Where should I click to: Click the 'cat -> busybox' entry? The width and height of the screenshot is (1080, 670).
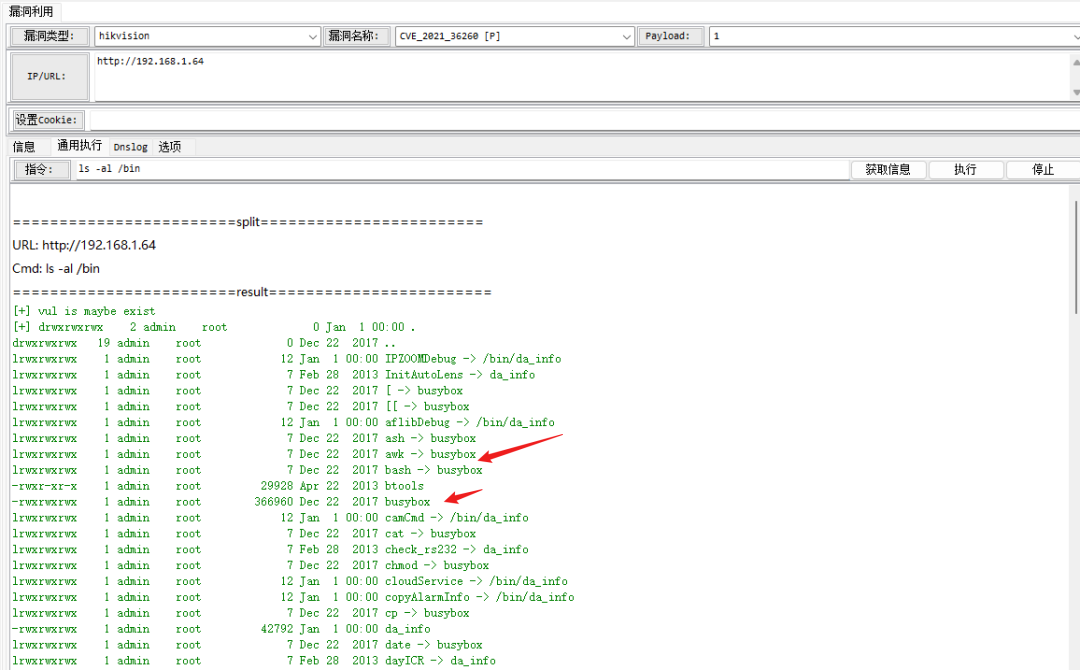[430, 533]
